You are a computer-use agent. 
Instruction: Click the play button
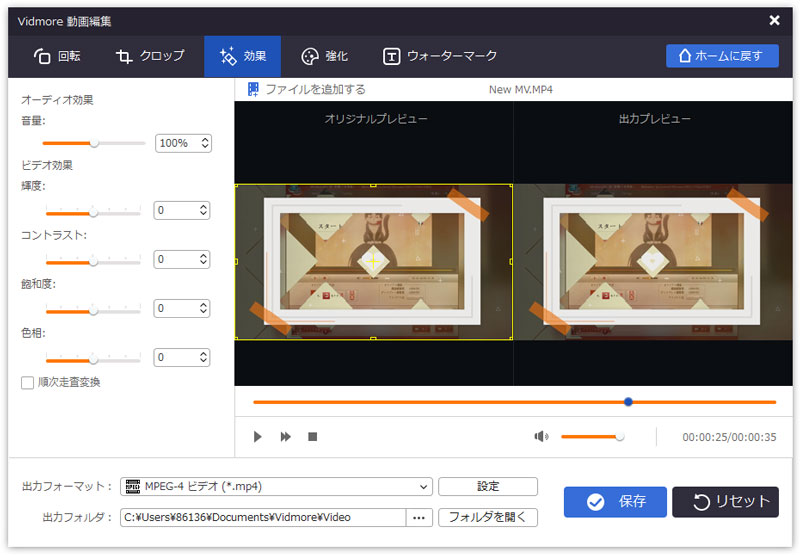tap(258, 437)
